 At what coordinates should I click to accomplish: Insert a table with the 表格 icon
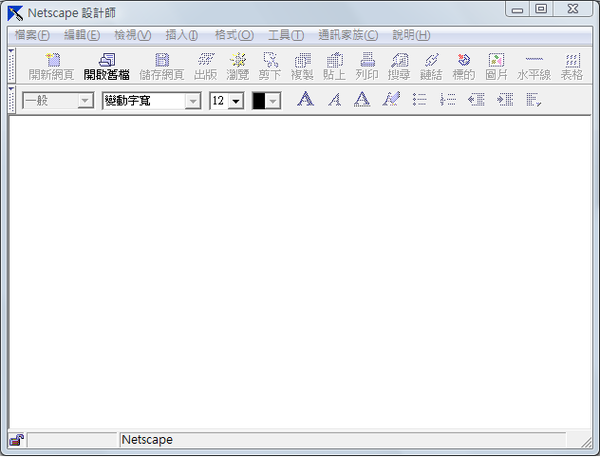(572, 66)
